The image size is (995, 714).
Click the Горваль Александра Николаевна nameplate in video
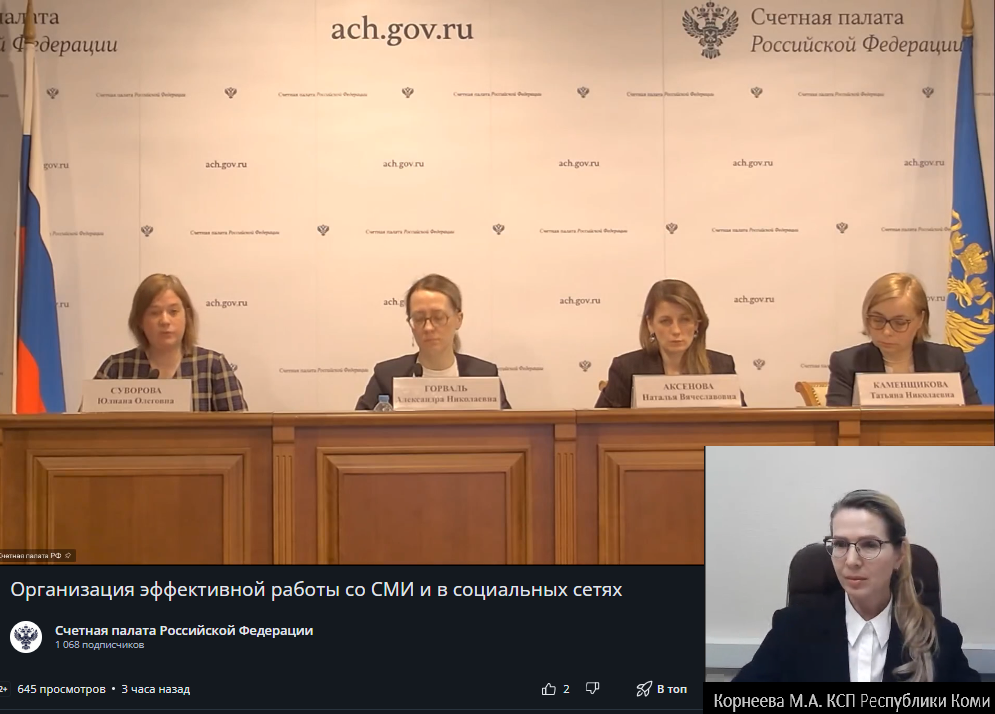446,393
